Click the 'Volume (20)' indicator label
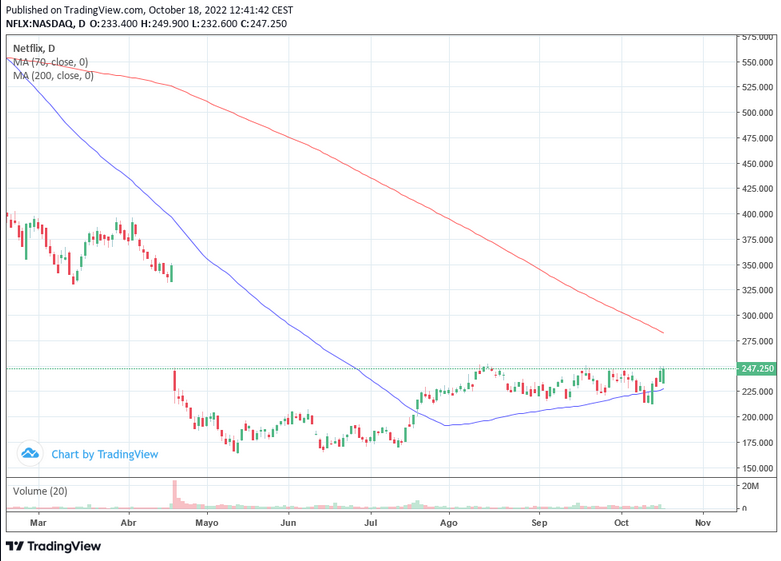781x561 pixels. point(40,491)
